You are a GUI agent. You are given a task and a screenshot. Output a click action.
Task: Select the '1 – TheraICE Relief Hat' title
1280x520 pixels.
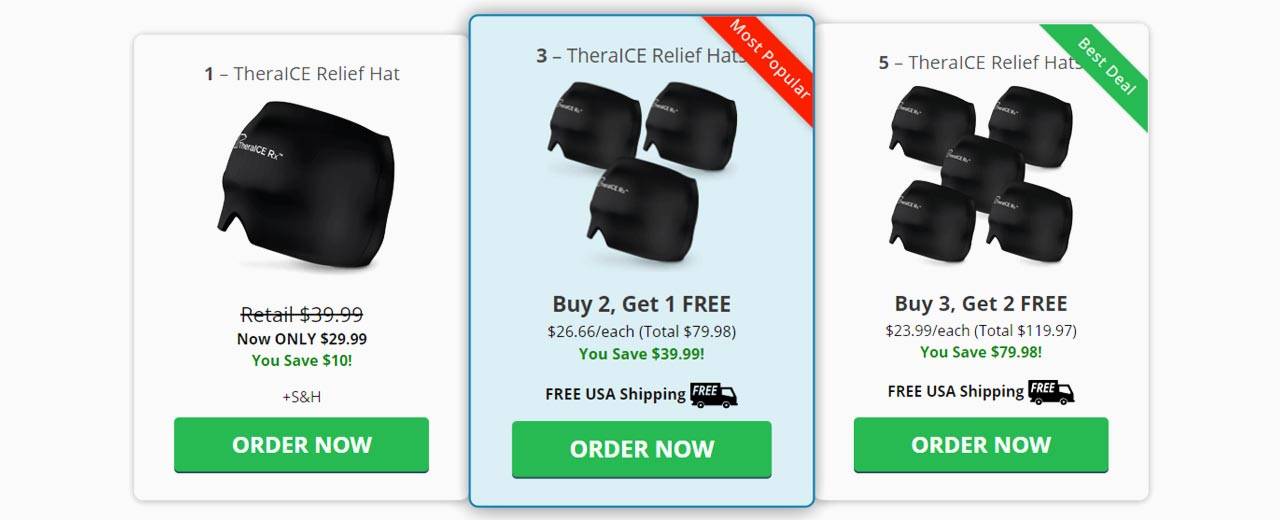(302, 73)
